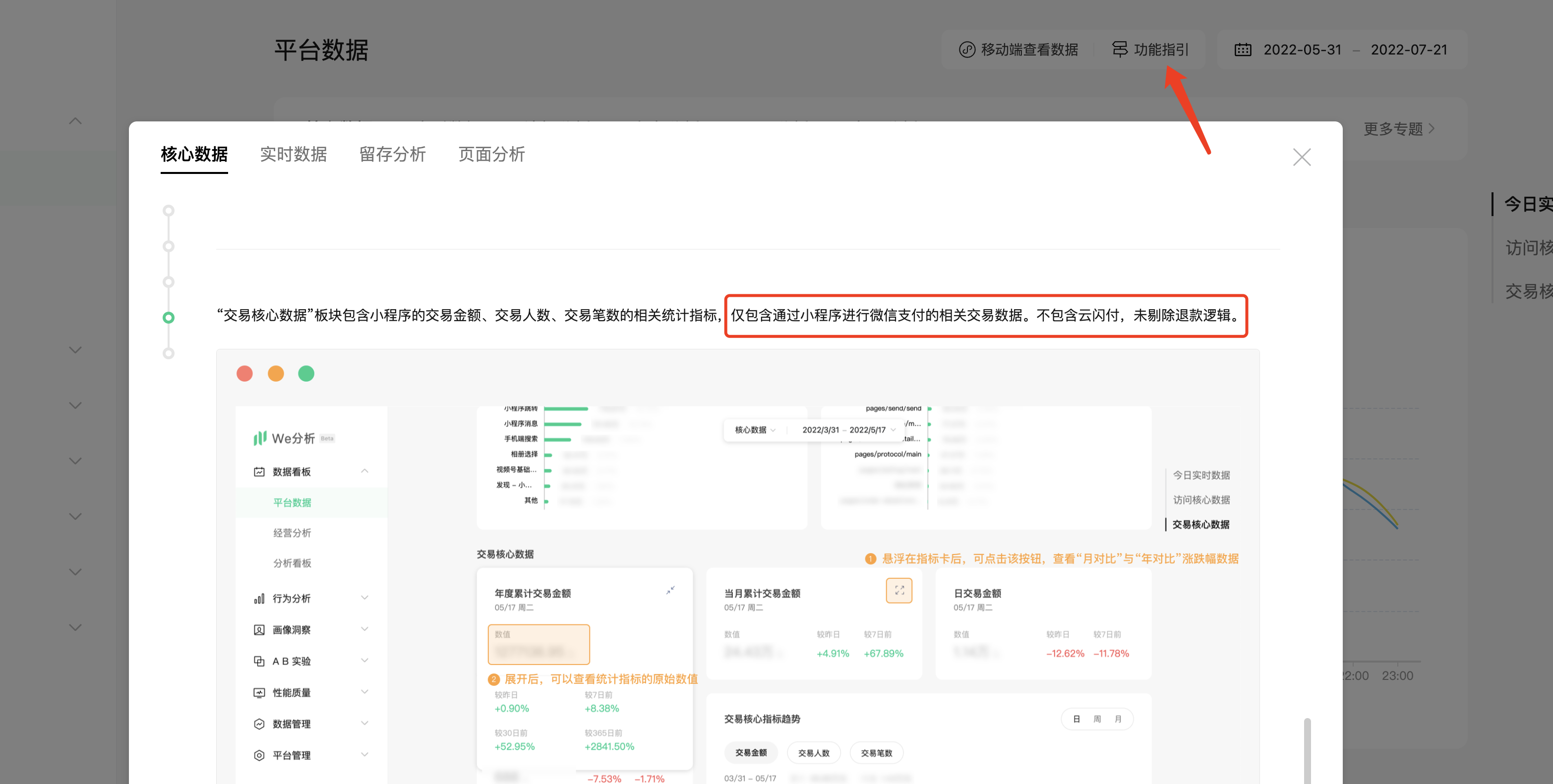
Task: Click the 交易人数 pill button
Action: pos(813,753)
